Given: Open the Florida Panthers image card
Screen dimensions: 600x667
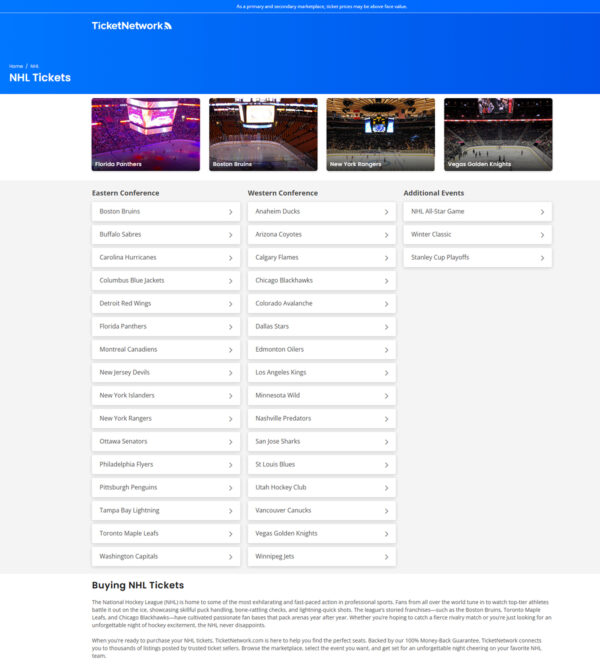Looking at the screenshot, I should tap(146, 134).
